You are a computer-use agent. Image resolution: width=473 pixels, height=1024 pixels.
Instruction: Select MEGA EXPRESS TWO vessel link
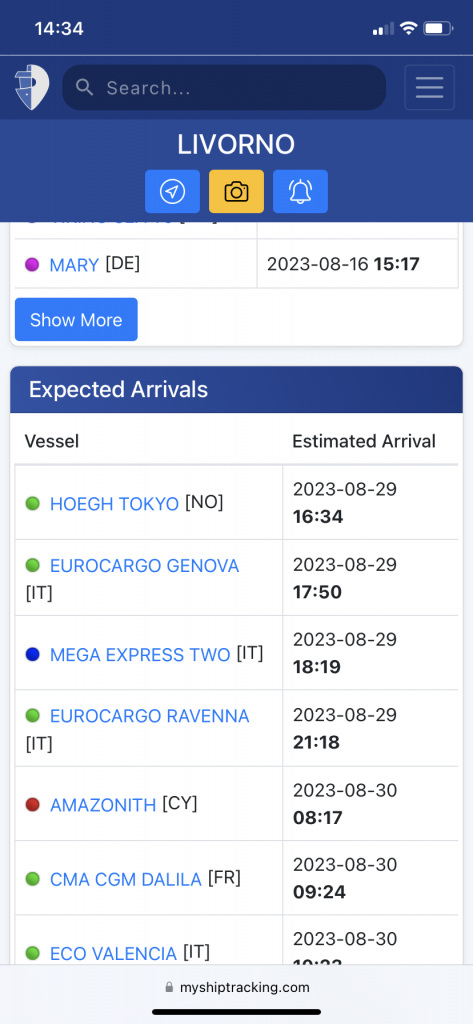coord(140,654)
